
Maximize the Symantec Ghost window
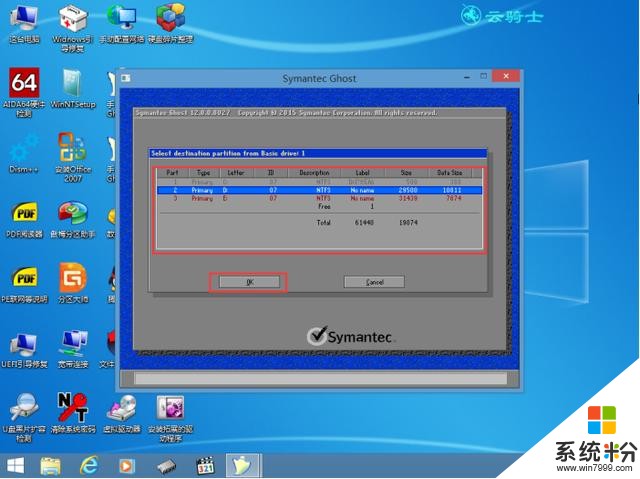[x=484, y=76]
